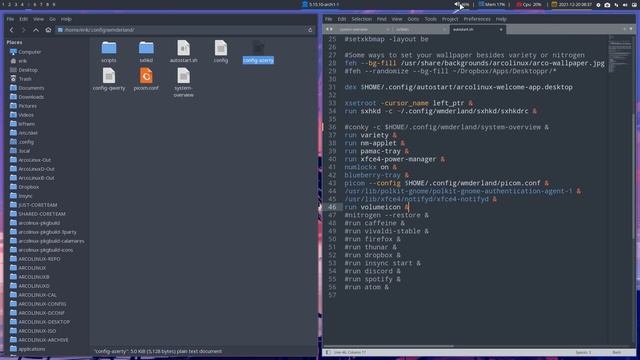Change syntax via Bash status item
Screen dimensions: 640x360
(x=617, y=352)
